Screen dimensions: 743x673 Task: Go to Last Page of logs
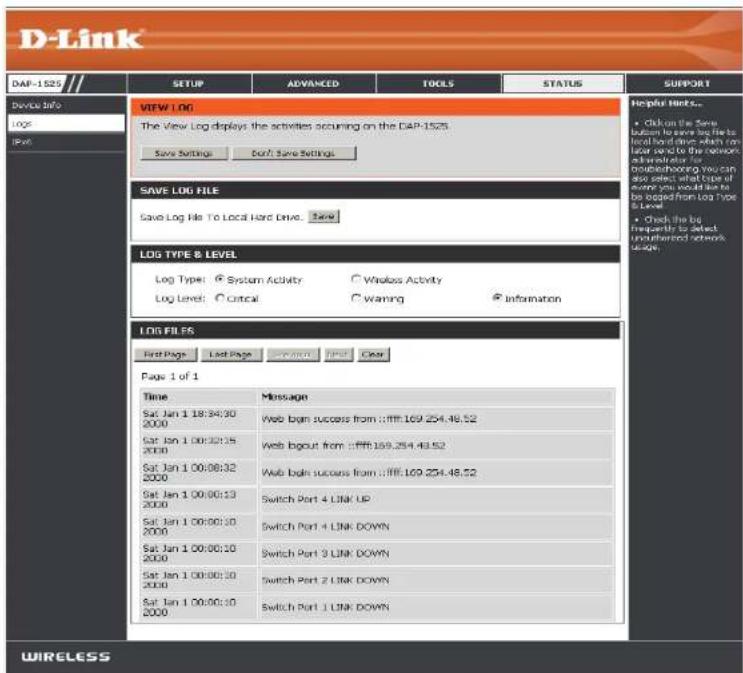(x=231, y=355)
